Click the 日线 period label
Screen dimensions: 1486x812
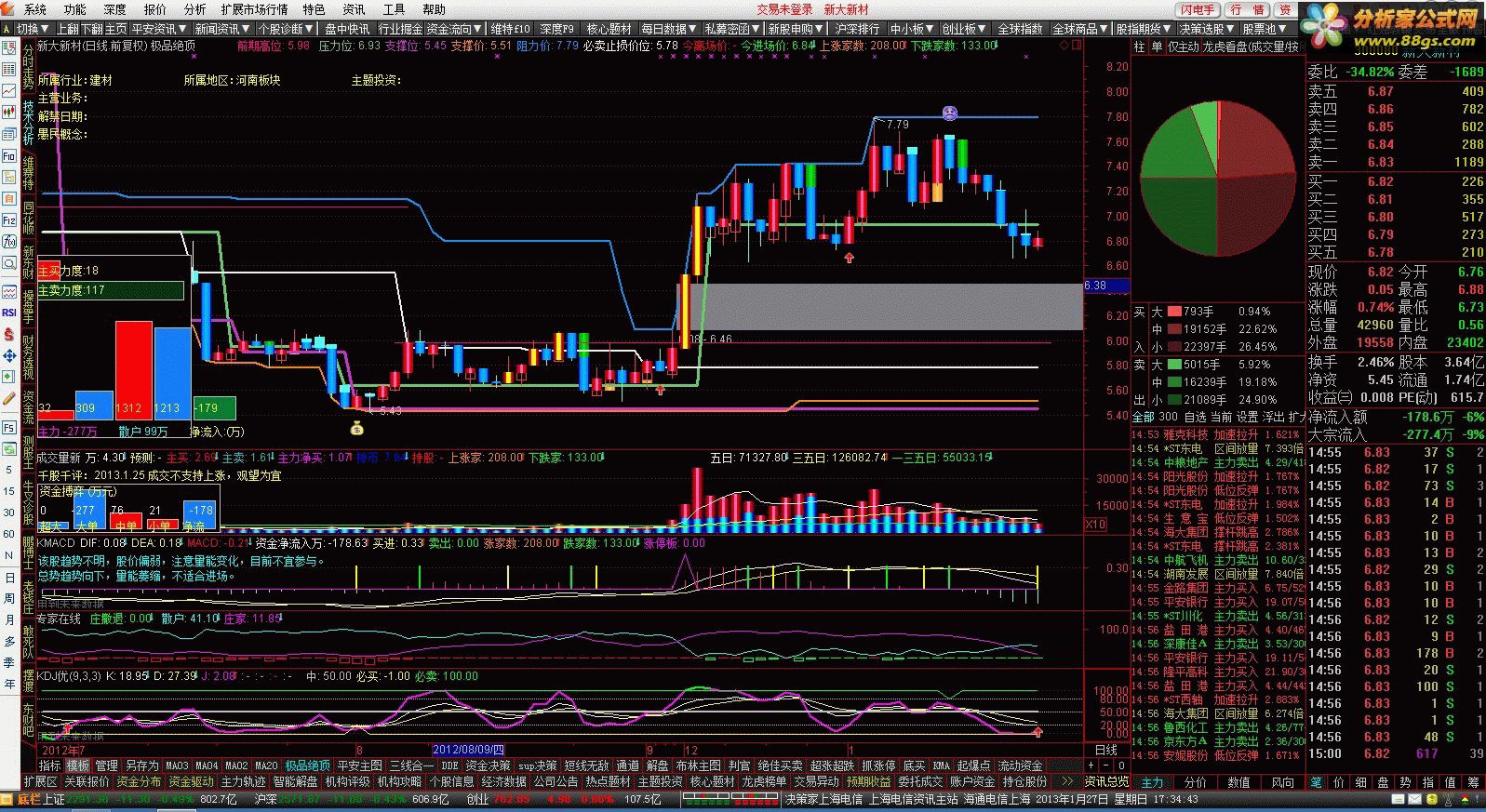(x=1106, y=750)
